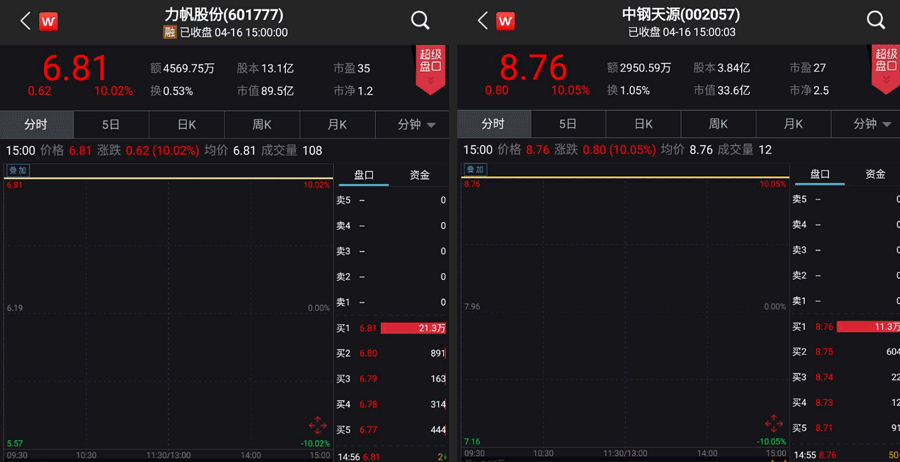
Task: Open 超级盘口 ribbon on the 中钢天源 page
Action: [886, 68]
